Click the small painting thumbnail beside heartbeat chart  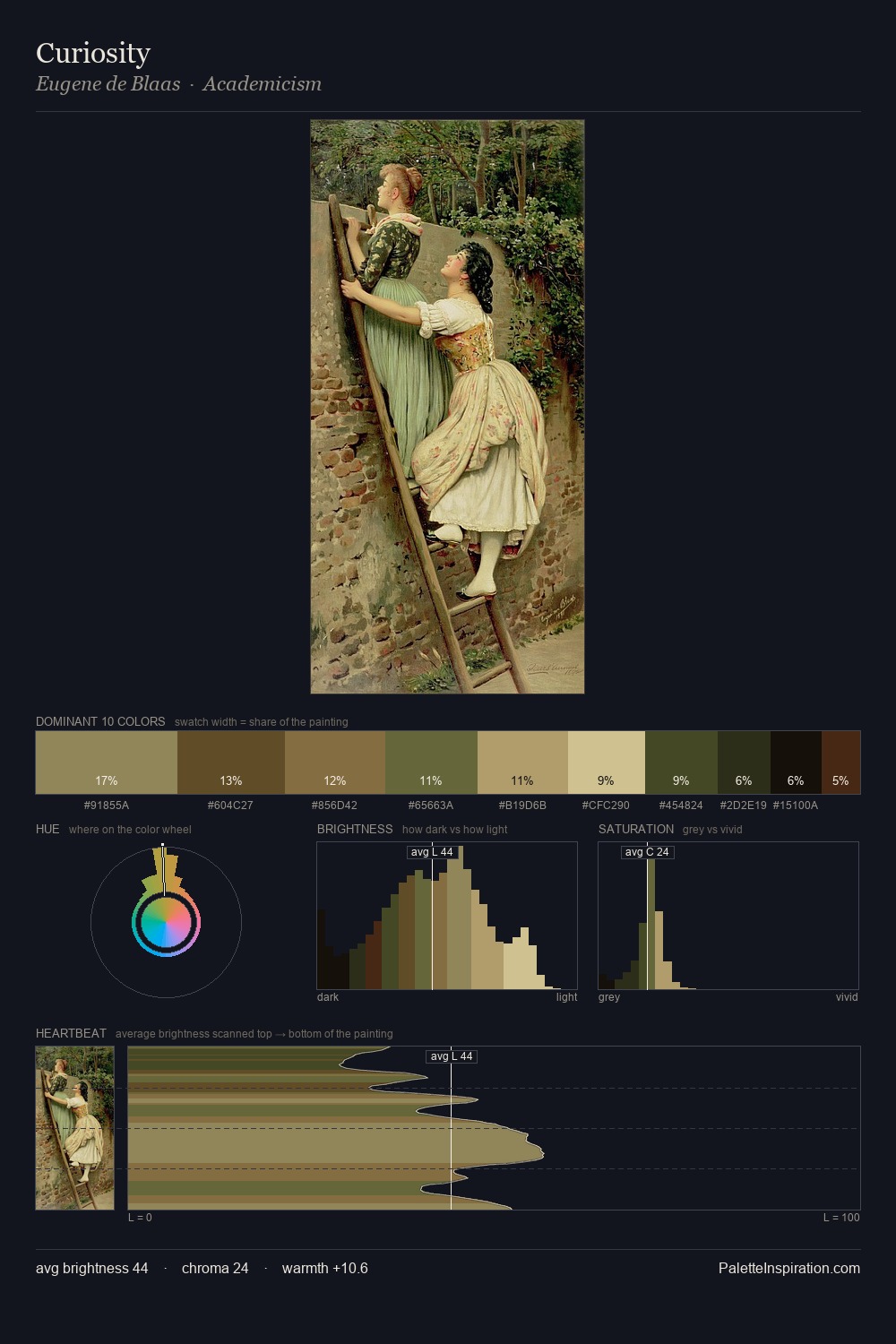(x=74, y=1128)
